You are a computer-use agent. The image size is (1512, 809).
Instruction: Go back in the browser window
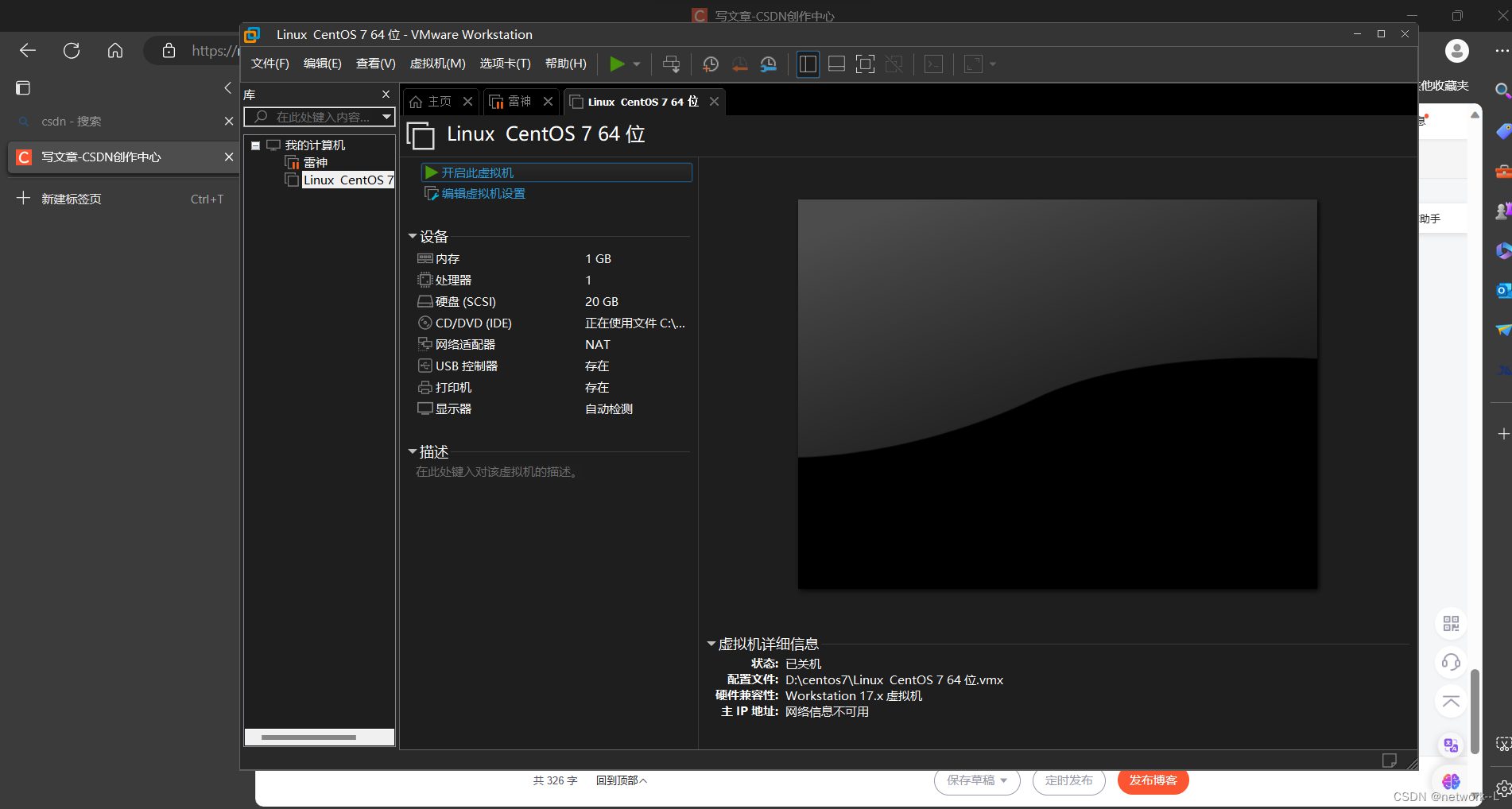pyautogui.click(x=28, y=51)
